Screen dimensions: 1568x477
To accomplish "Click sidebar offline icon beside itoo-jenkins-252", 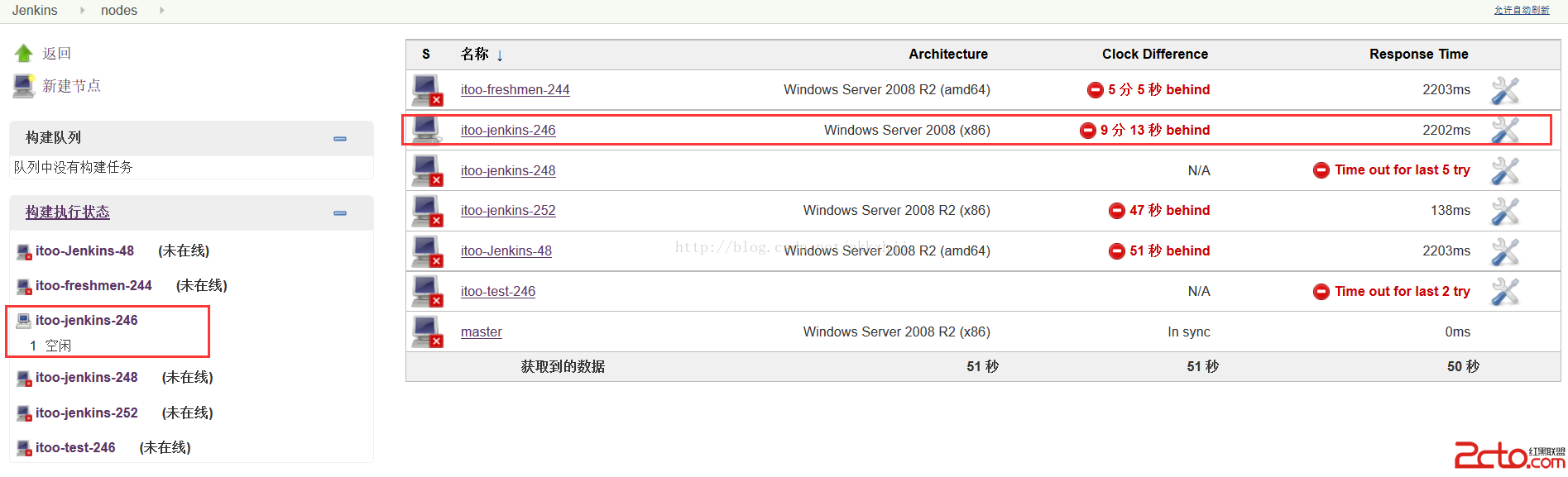I will coord(24,413).
